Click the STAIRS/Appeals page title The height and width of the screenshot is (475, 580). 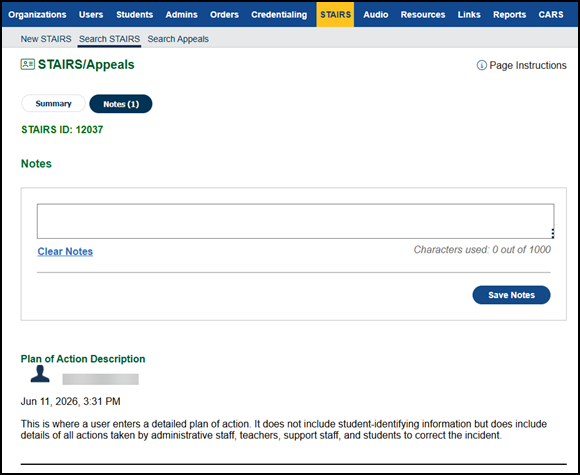86,64
